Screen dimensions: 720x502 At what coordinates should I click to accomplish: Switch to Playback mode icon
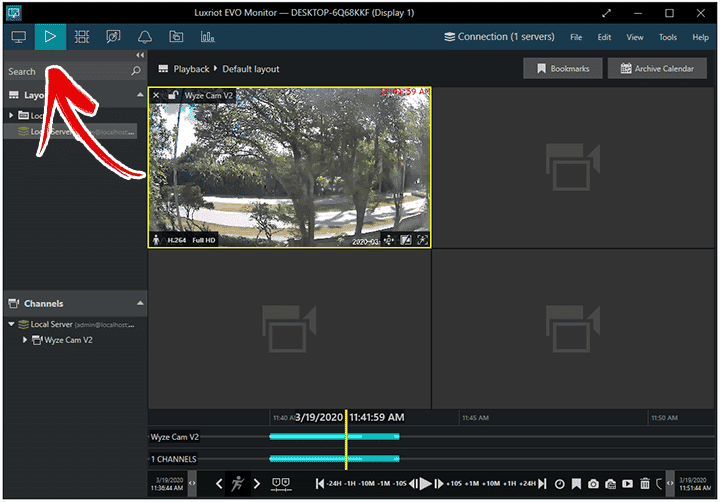coord(50,37)
